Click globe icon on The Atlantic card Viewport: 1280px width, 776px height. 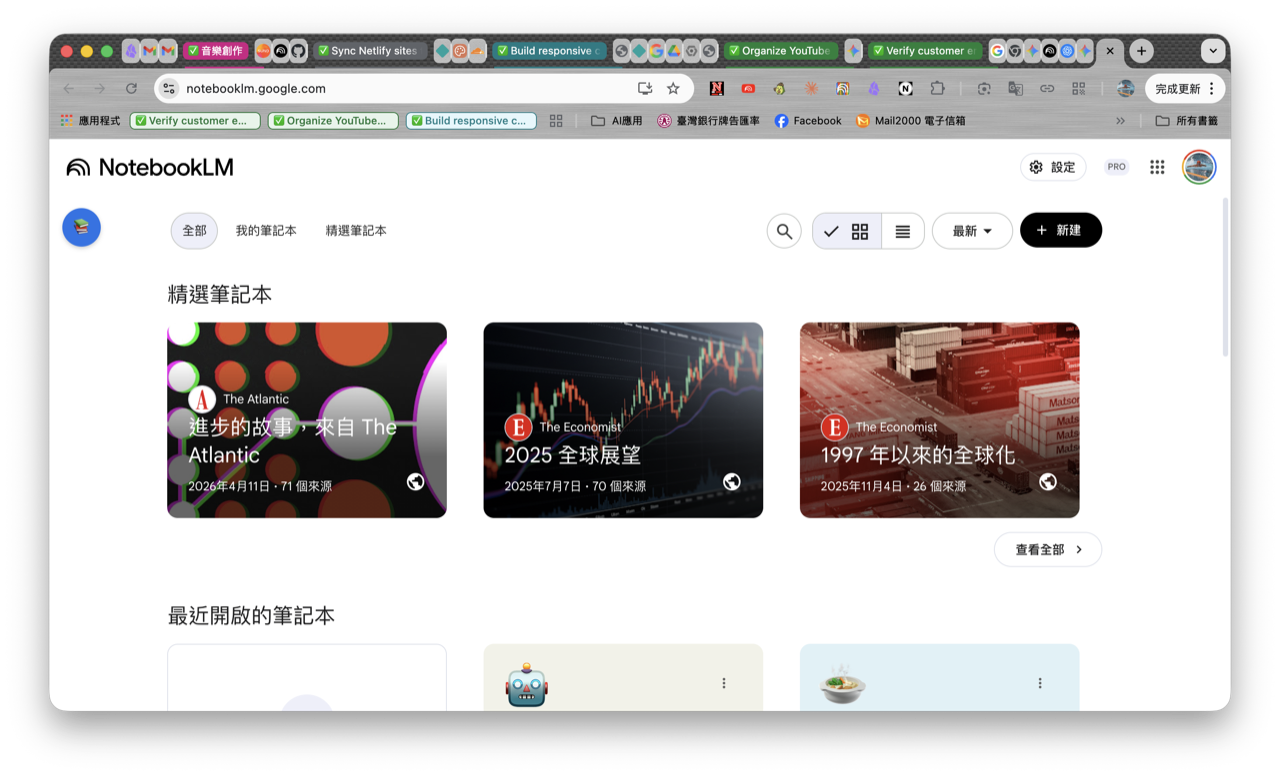[x=416, y=482]
